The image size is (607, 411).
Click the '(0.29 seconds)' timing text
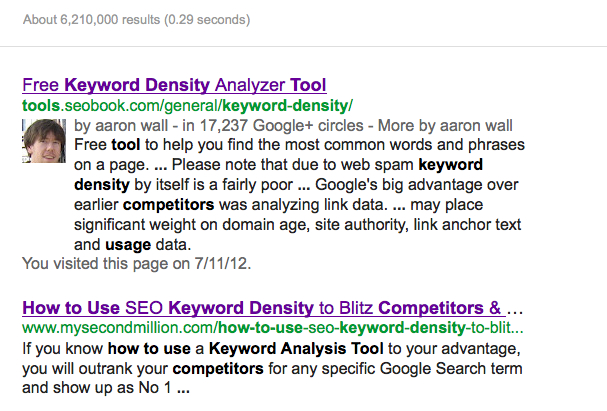207,20
